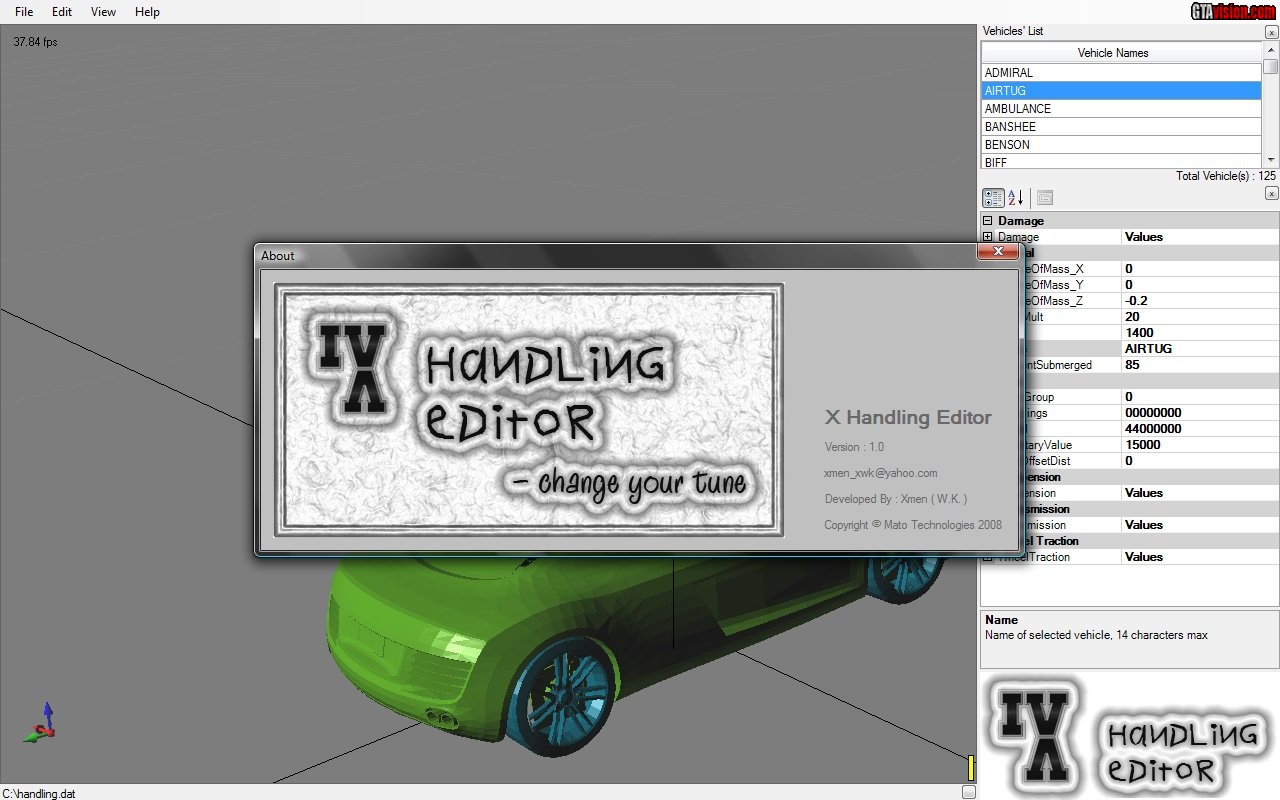Open the View menu
This screenshot has width=1280, height=800.
coord(103,12)
